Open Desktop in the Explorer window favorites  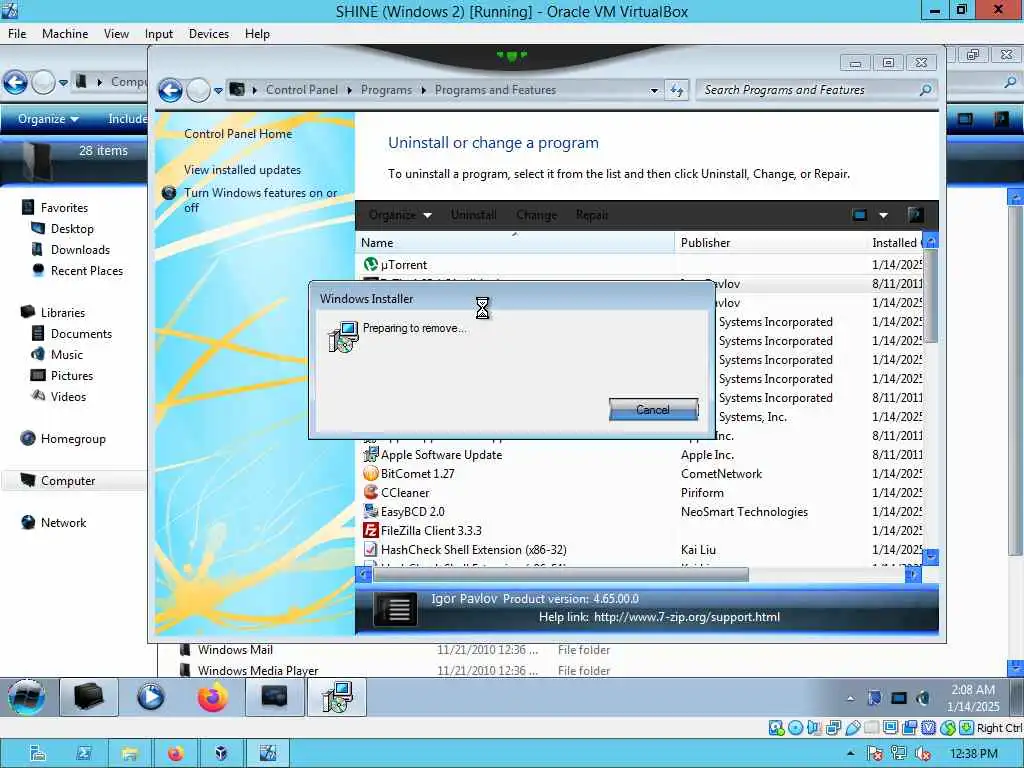(72, 229)
